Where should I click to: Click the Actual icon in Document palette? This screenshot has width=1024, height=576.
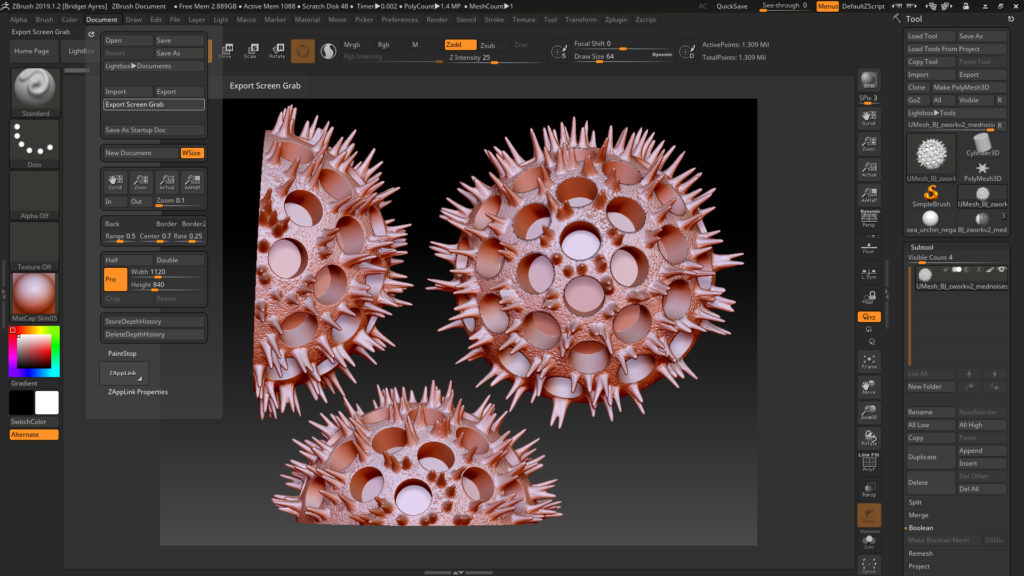(x=167, y=182)
